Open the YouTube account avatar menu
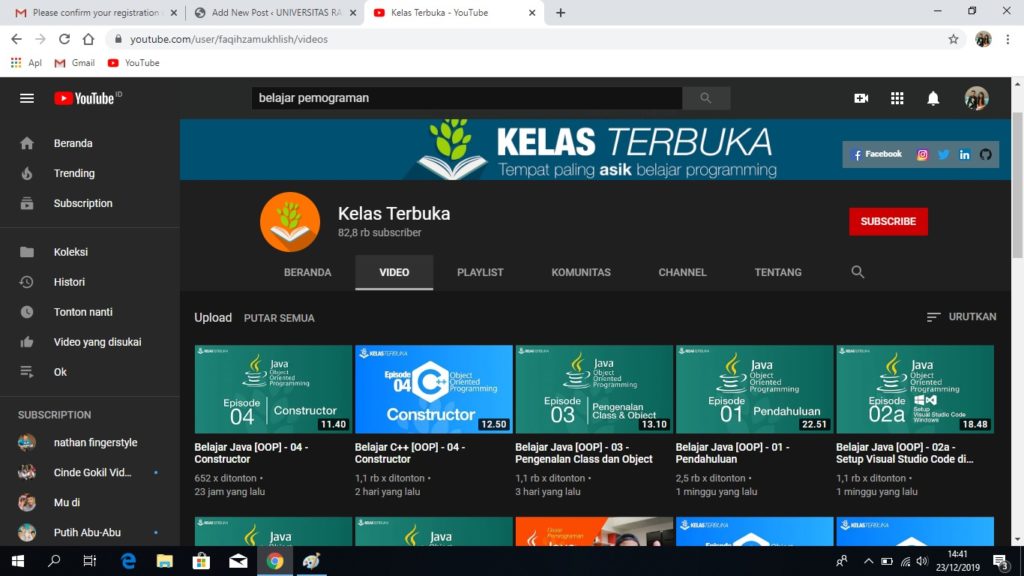This screenshot has width=1024, height=576. point(976,98)
